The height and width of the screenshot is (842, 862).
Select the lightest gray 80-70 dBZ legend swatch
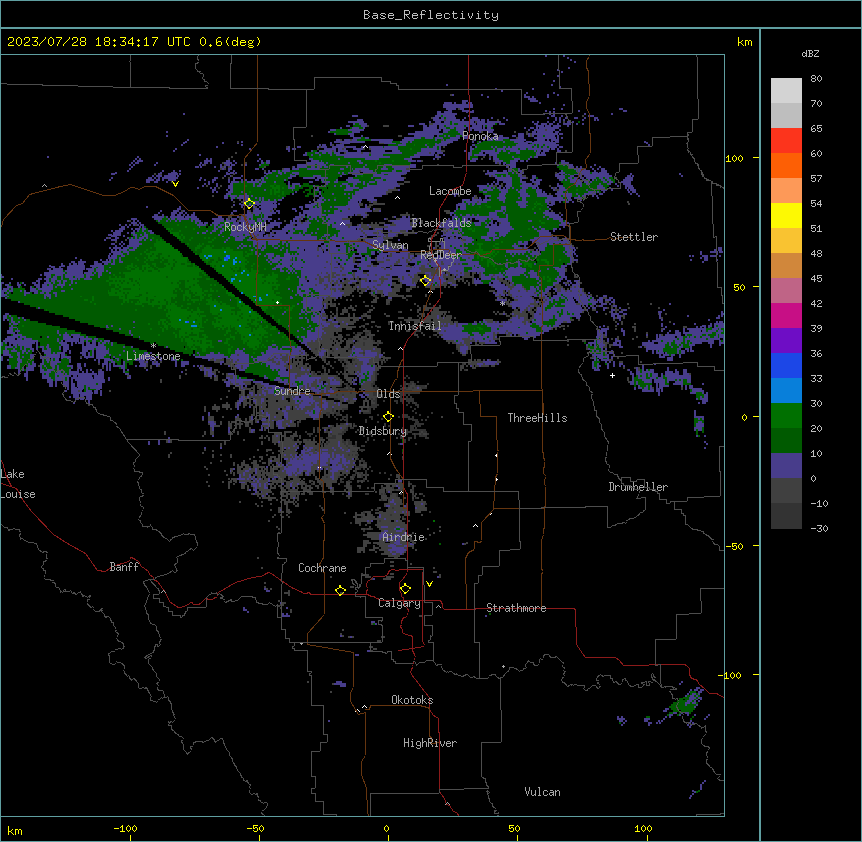[x=786, y=91]
